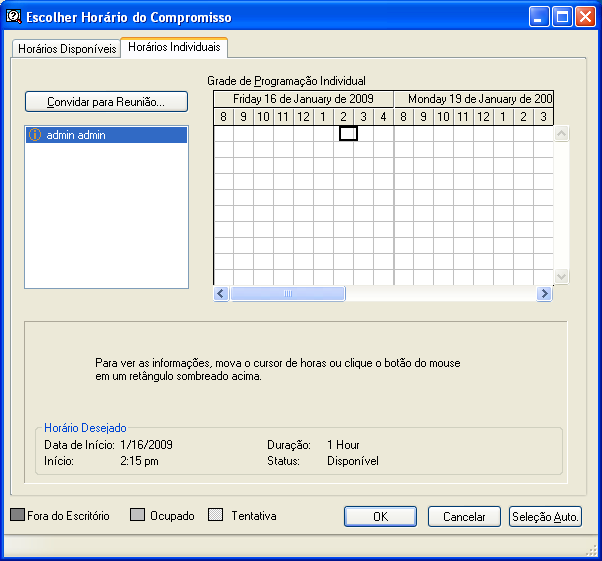Click the left arrow of the horizontal scrollbar
This screenshot has height=561, width=602.
point(221,294)
